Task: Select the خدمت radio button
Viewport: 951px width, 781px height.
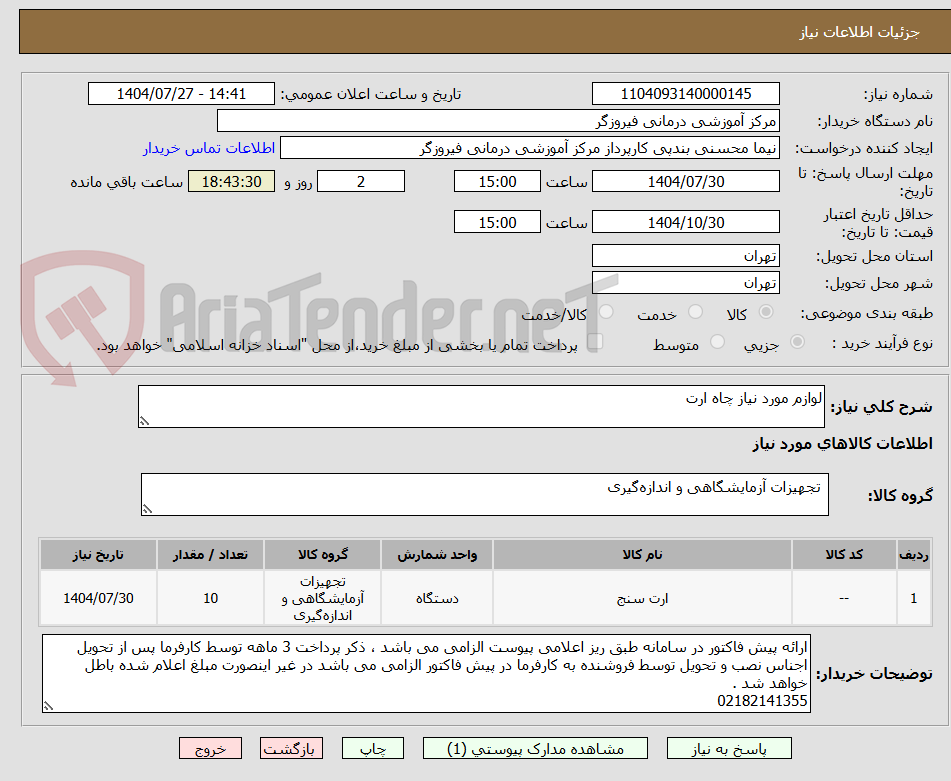Action: [696, 312]
